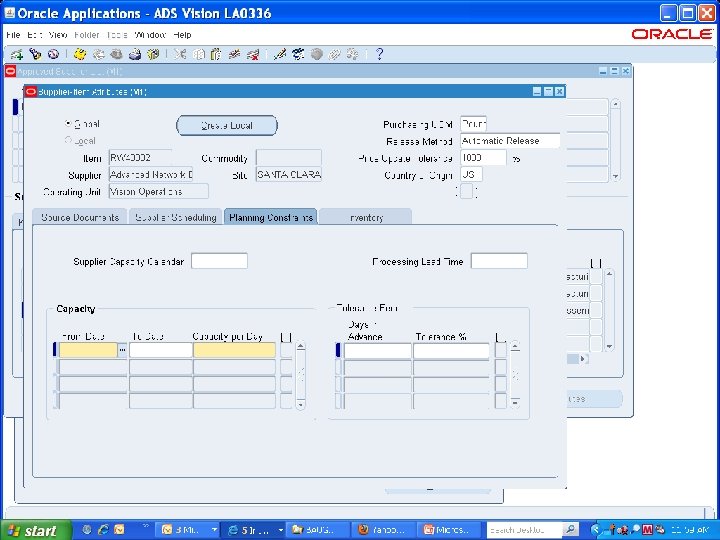This screenshot has width=720, height=540.
Task: Select the Planning Constraints tab
Action: (x=270, y=217)
